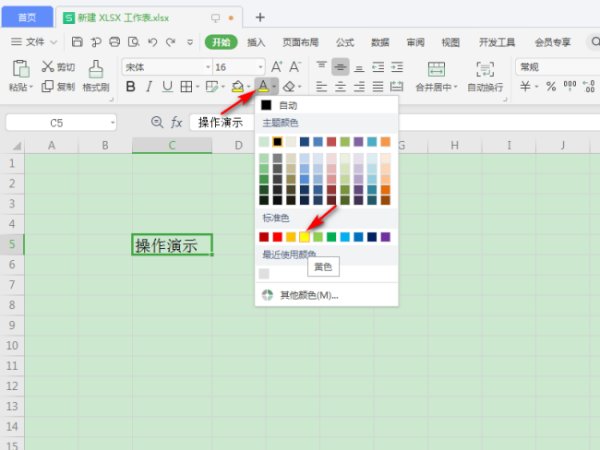The width and height of the screenshot is (600, 450).
Task: Click the Print icon in quick toolbar
Action: [114, 42]
